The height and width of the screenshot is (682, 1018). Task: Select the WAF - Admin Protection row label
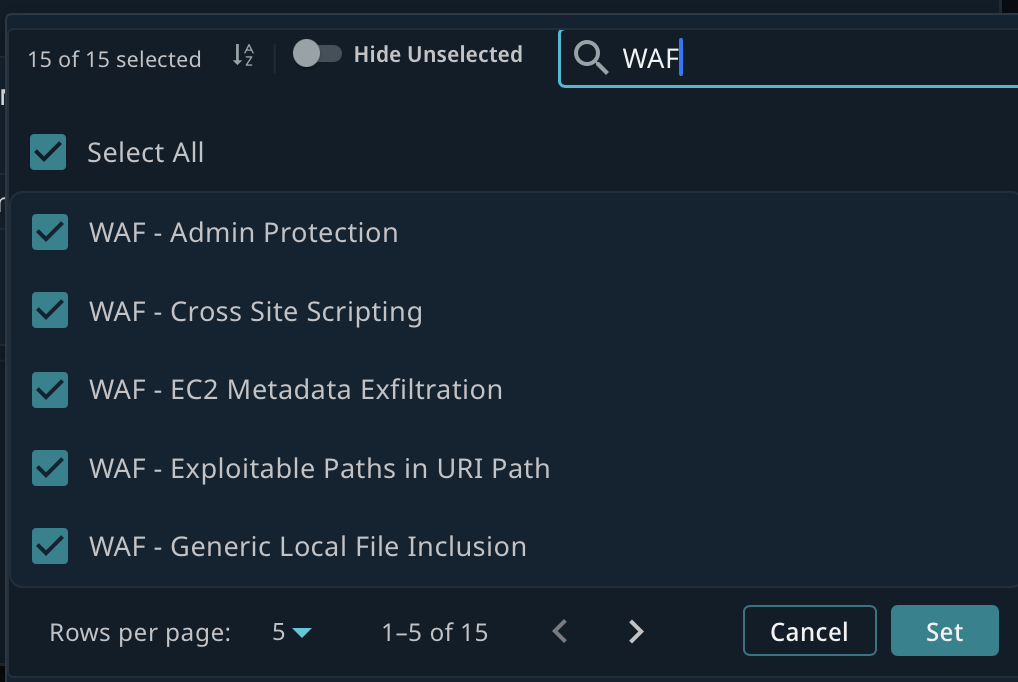(x=243, y=232)
